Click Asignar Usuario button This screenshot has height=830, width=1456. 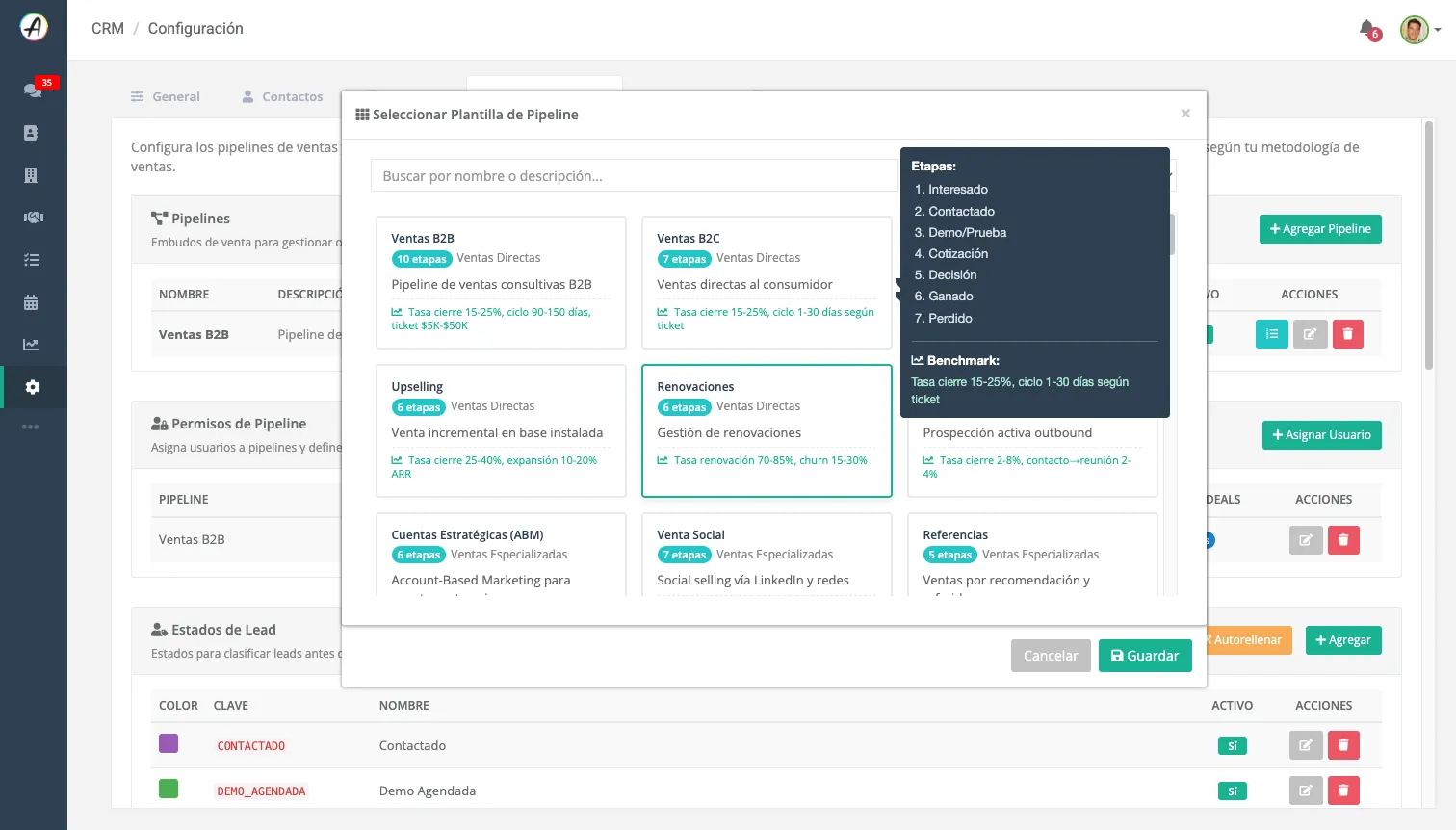coord(1322,435)
